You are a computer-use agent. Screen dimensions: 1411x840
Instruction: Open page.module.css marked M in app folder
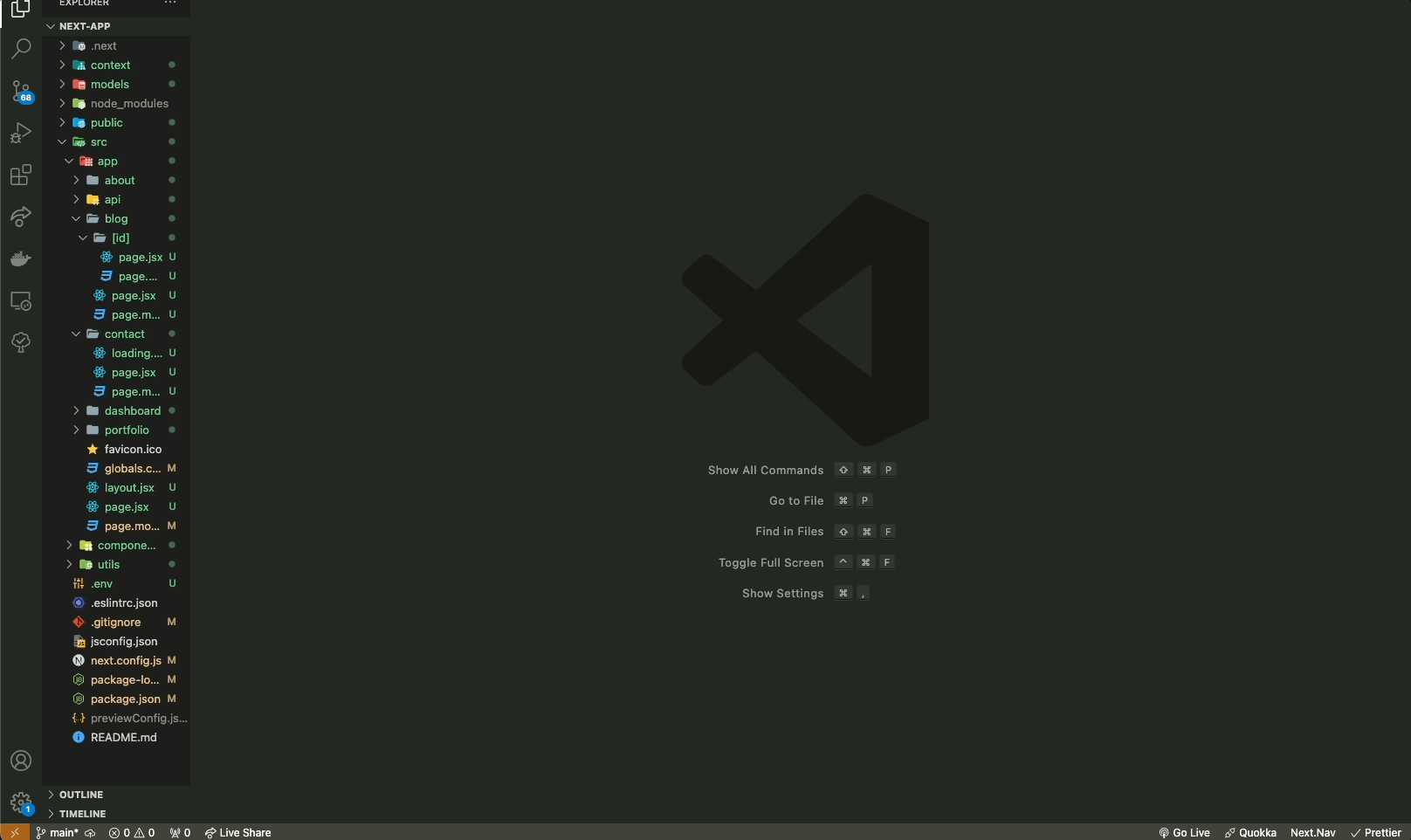click(116, 526)
